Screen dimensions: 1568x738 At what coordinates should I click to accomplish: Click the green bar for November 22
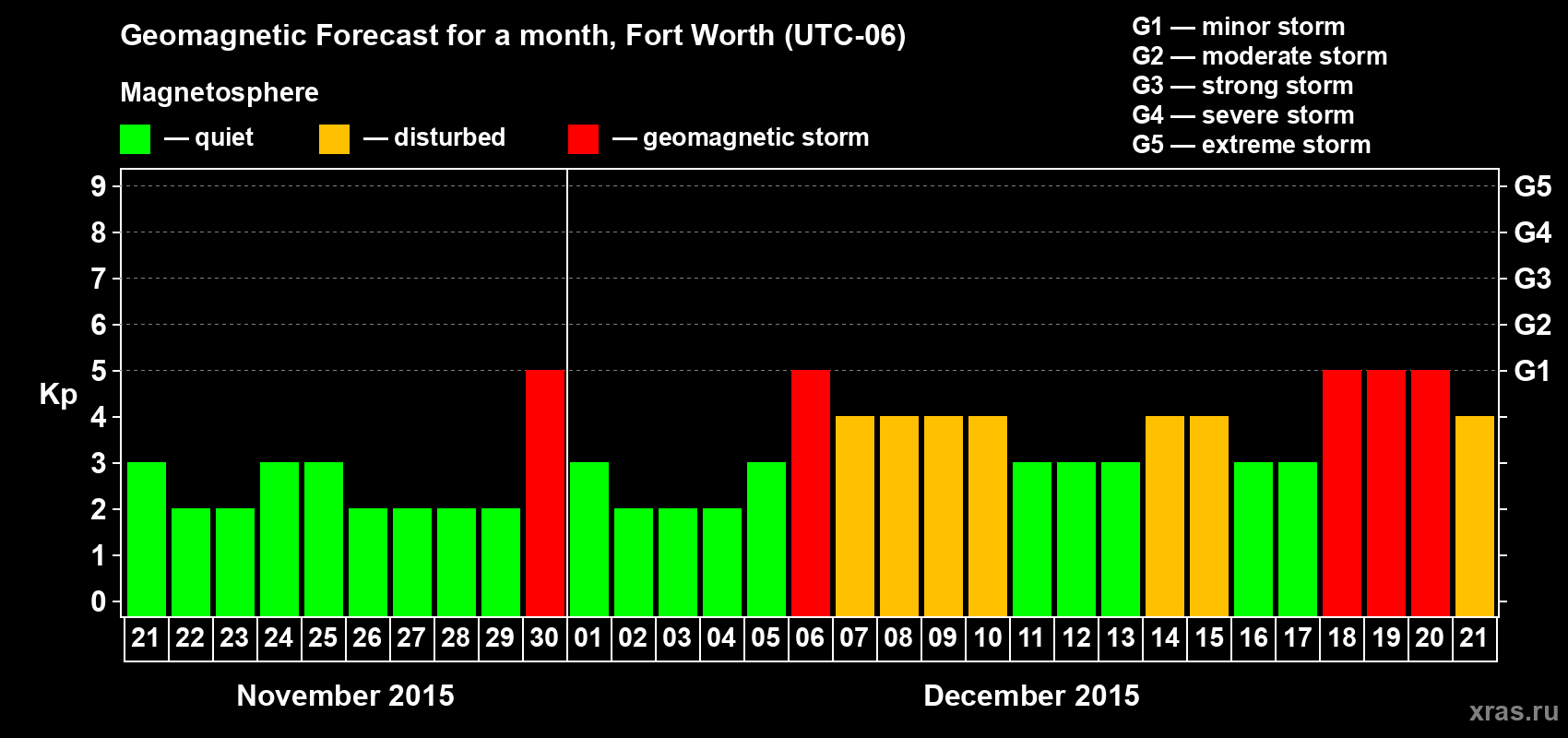click(191, 562)
